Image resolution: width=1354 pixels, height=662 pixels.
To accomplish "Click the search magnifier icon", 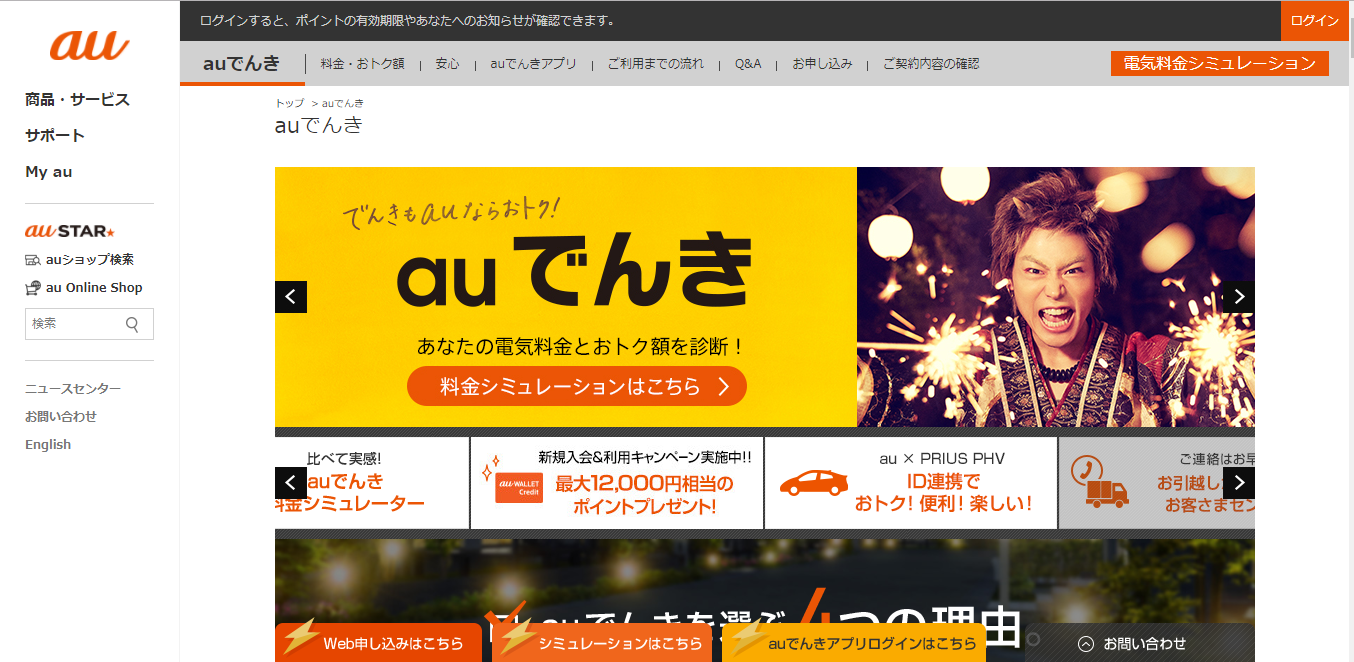I will pyautogui.click(x=132, y=324).
